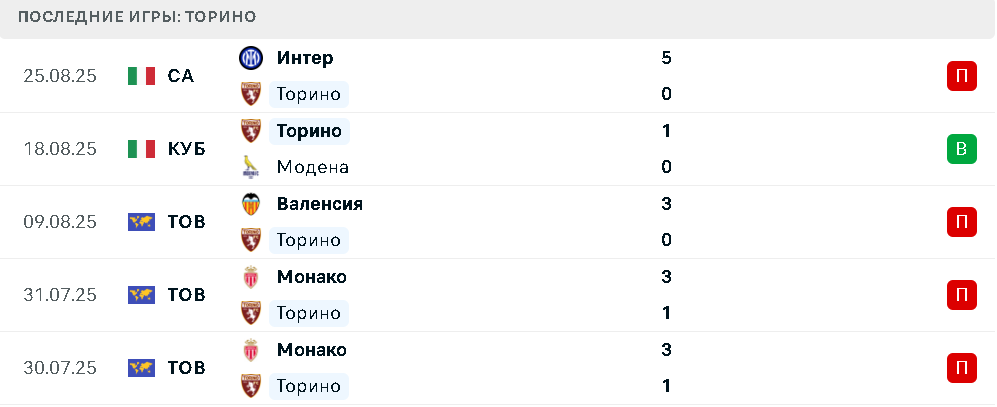Open the Интер team link

click(305, 58)
